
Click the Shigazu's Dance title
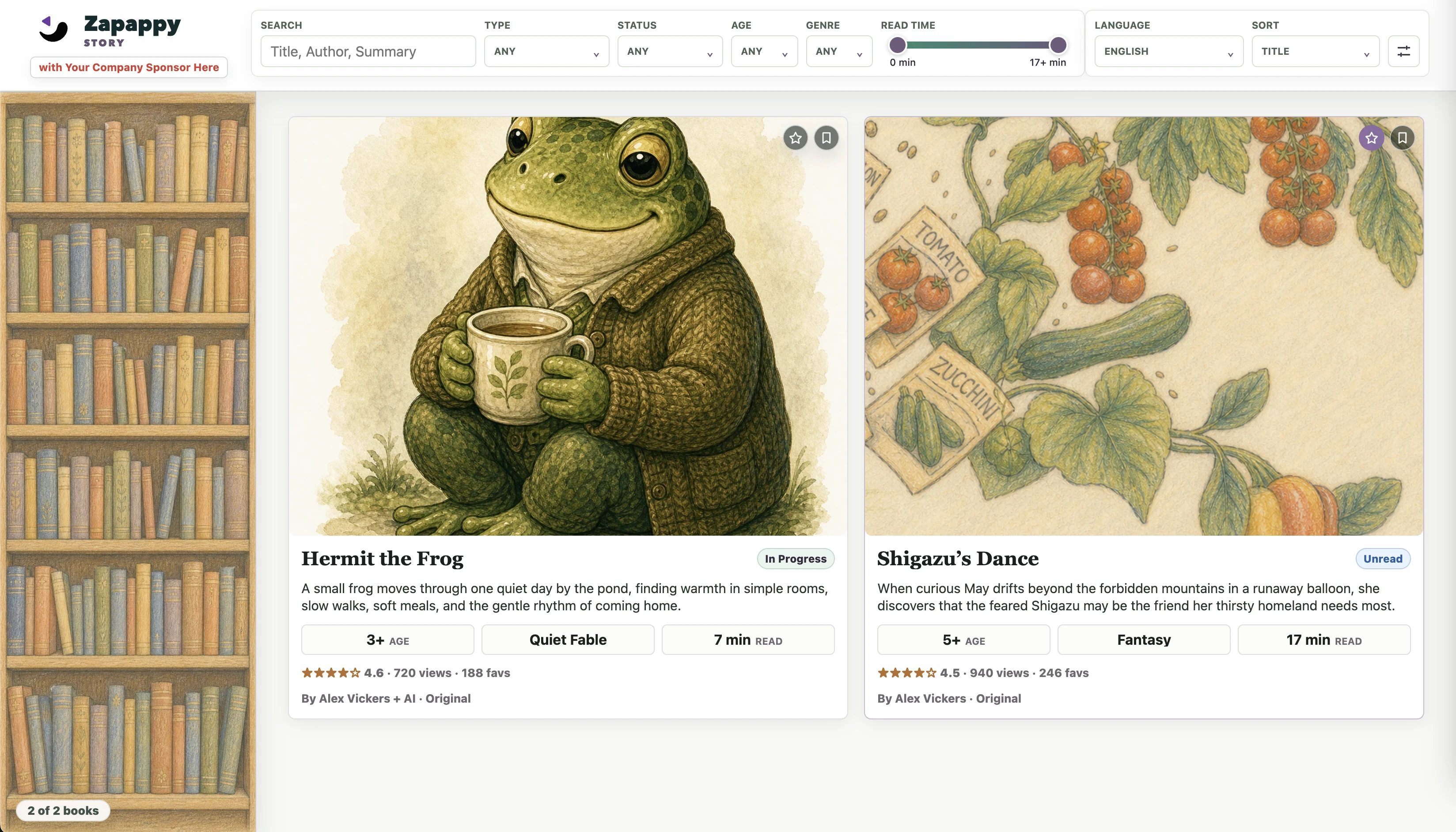click(958, 558)
